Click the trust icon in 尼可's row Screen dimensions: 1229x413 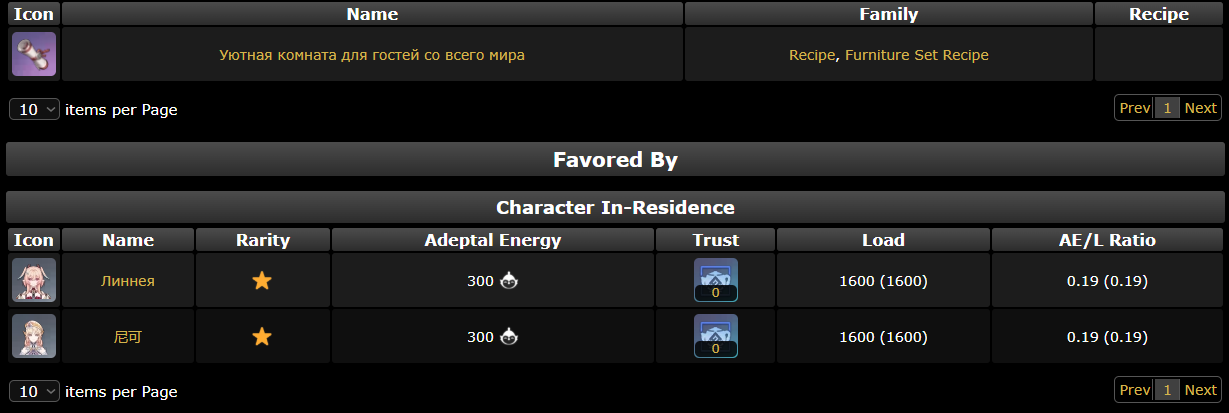pyautogui.click(x=715, y=336)
